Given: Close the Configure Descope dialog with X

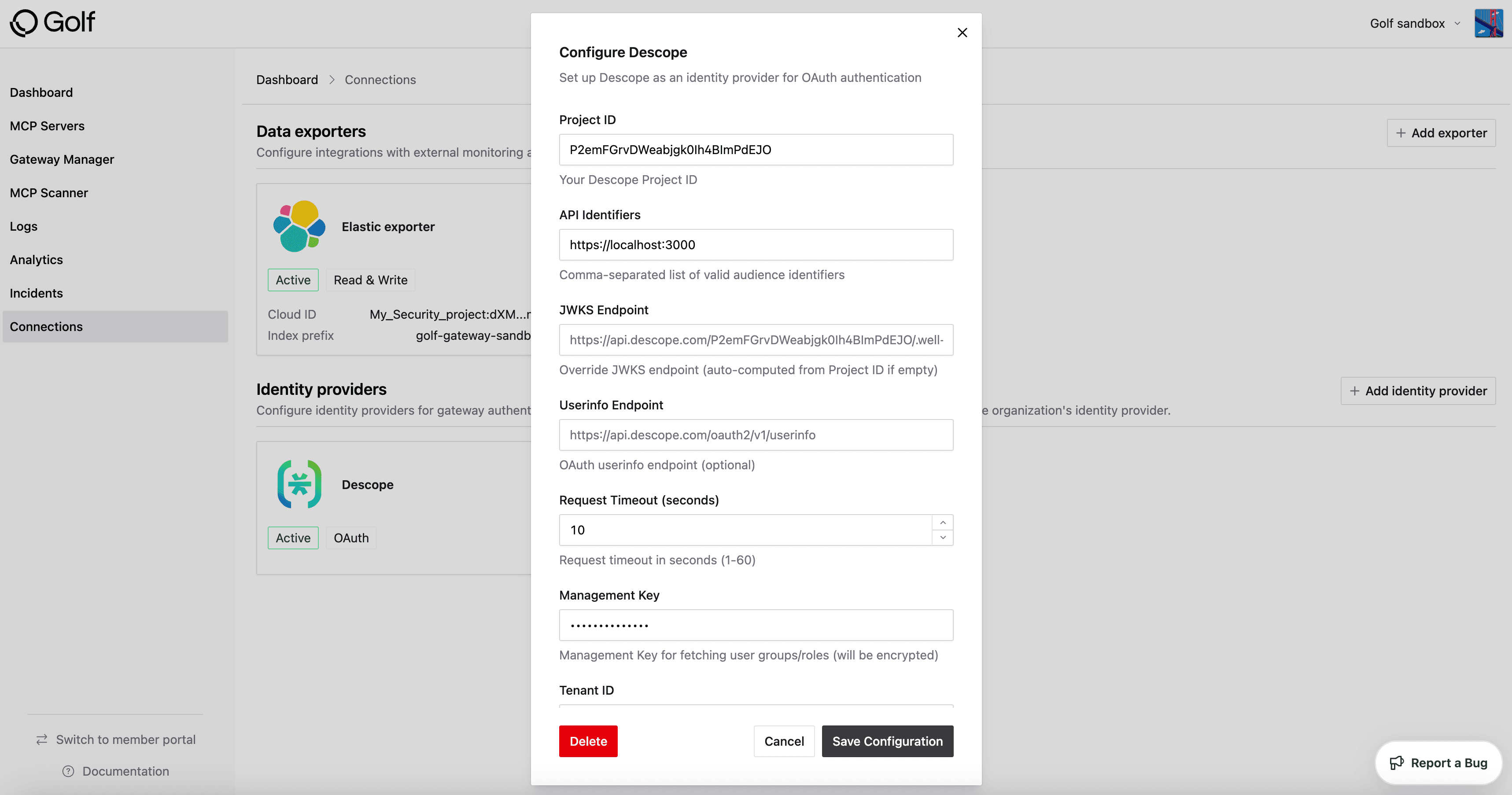Looking at the screenshot, I should [x=962, y=33].
